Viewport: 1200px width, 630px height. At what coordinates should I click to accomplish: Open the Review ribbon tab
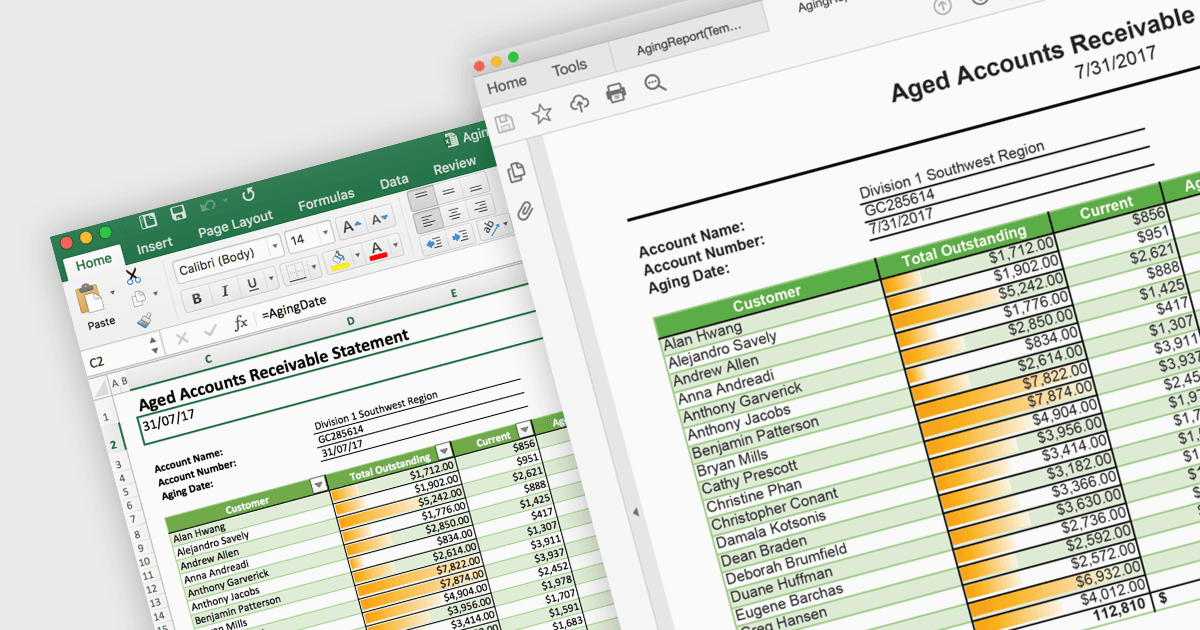455,165
